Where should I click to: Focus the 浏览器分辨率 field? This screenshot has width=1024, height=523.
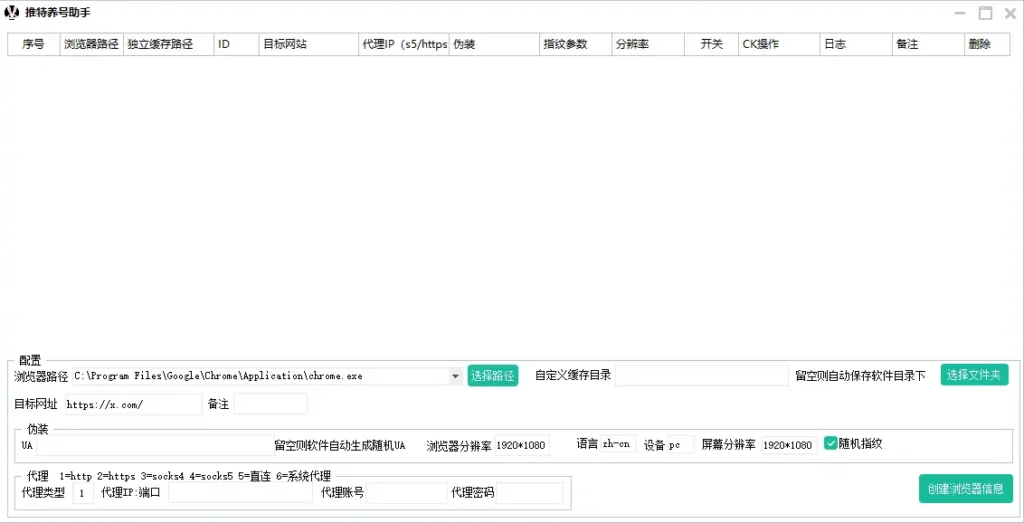pos(522,445)
